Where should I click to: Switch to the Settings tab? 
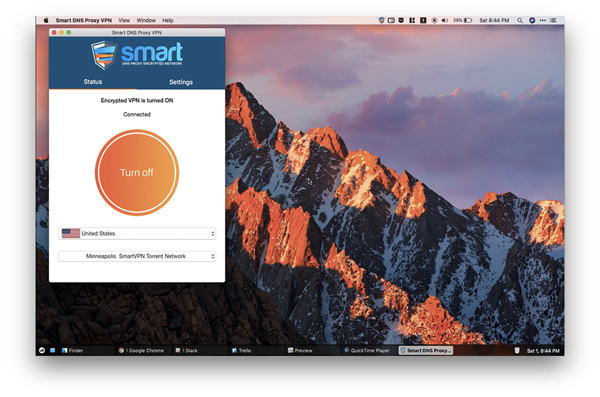[x=181, y=82]
